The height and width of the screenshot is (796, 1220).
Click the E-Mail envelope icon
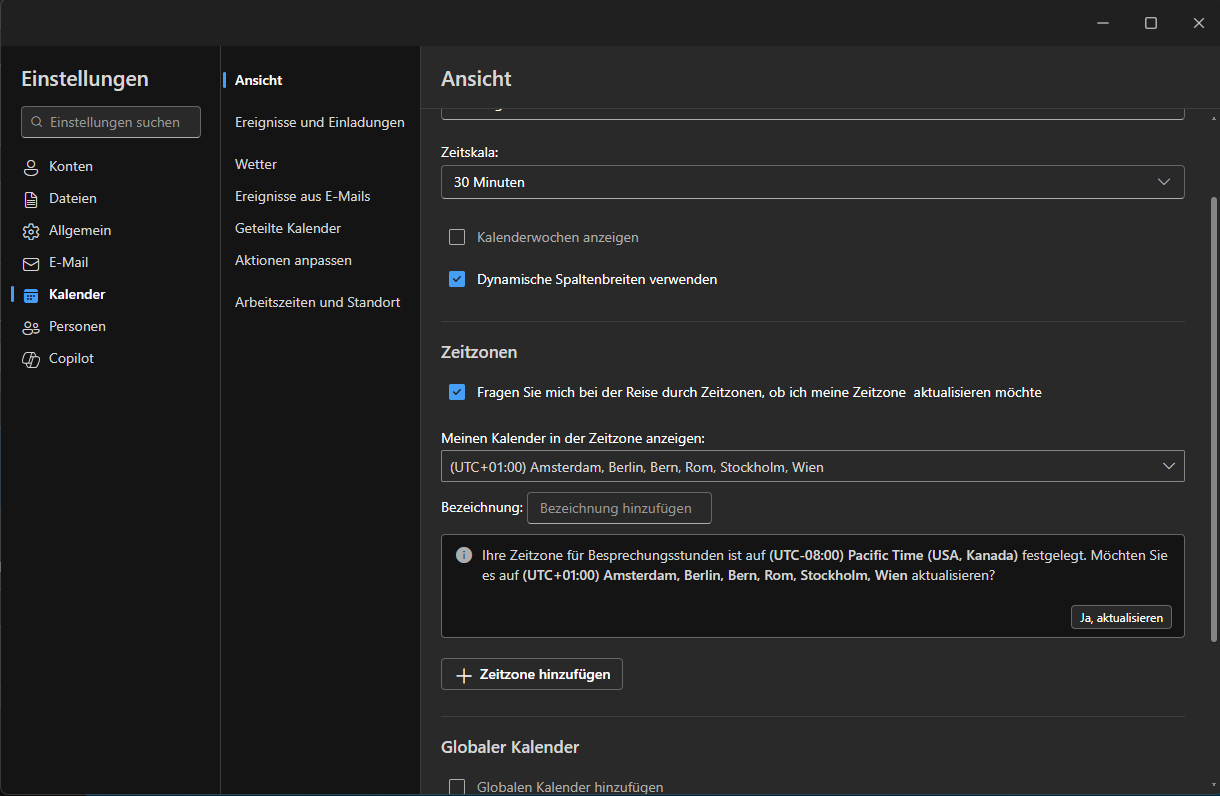coord(31,263)
